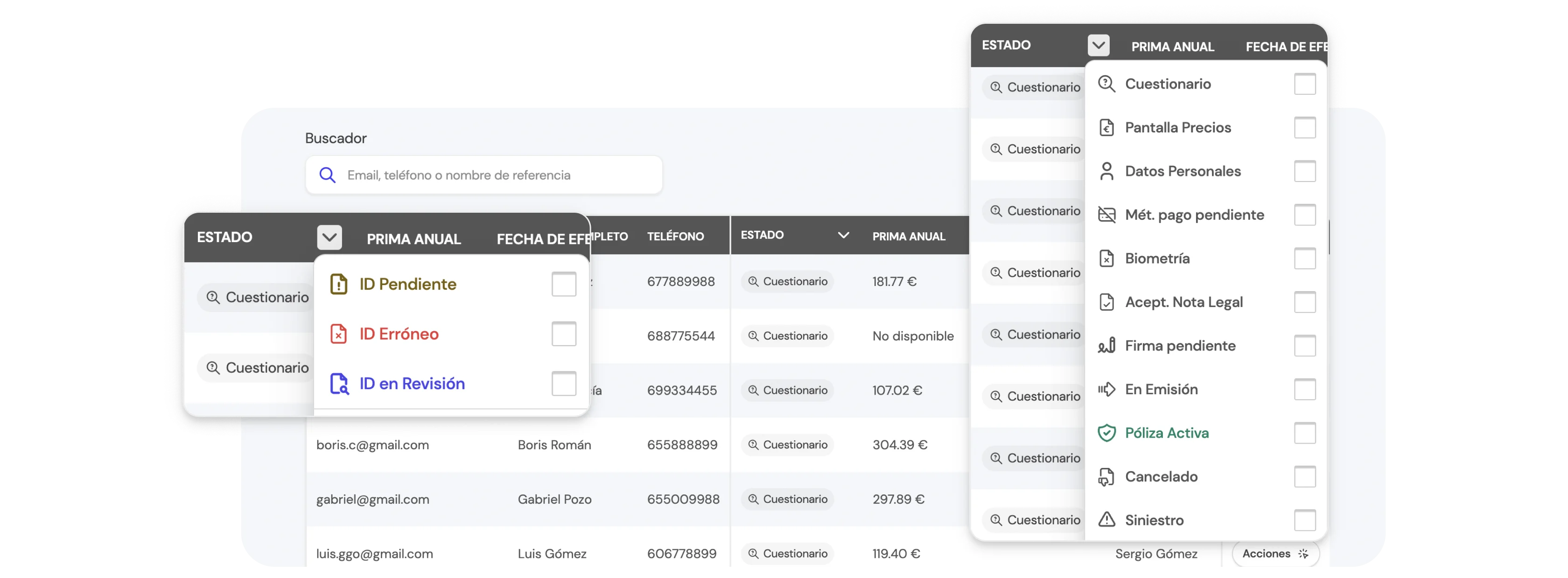The image size is (1568, 578).
Task: Click the Cuestionario magnifier icon in right dropdown
Action: [1106, 84]
